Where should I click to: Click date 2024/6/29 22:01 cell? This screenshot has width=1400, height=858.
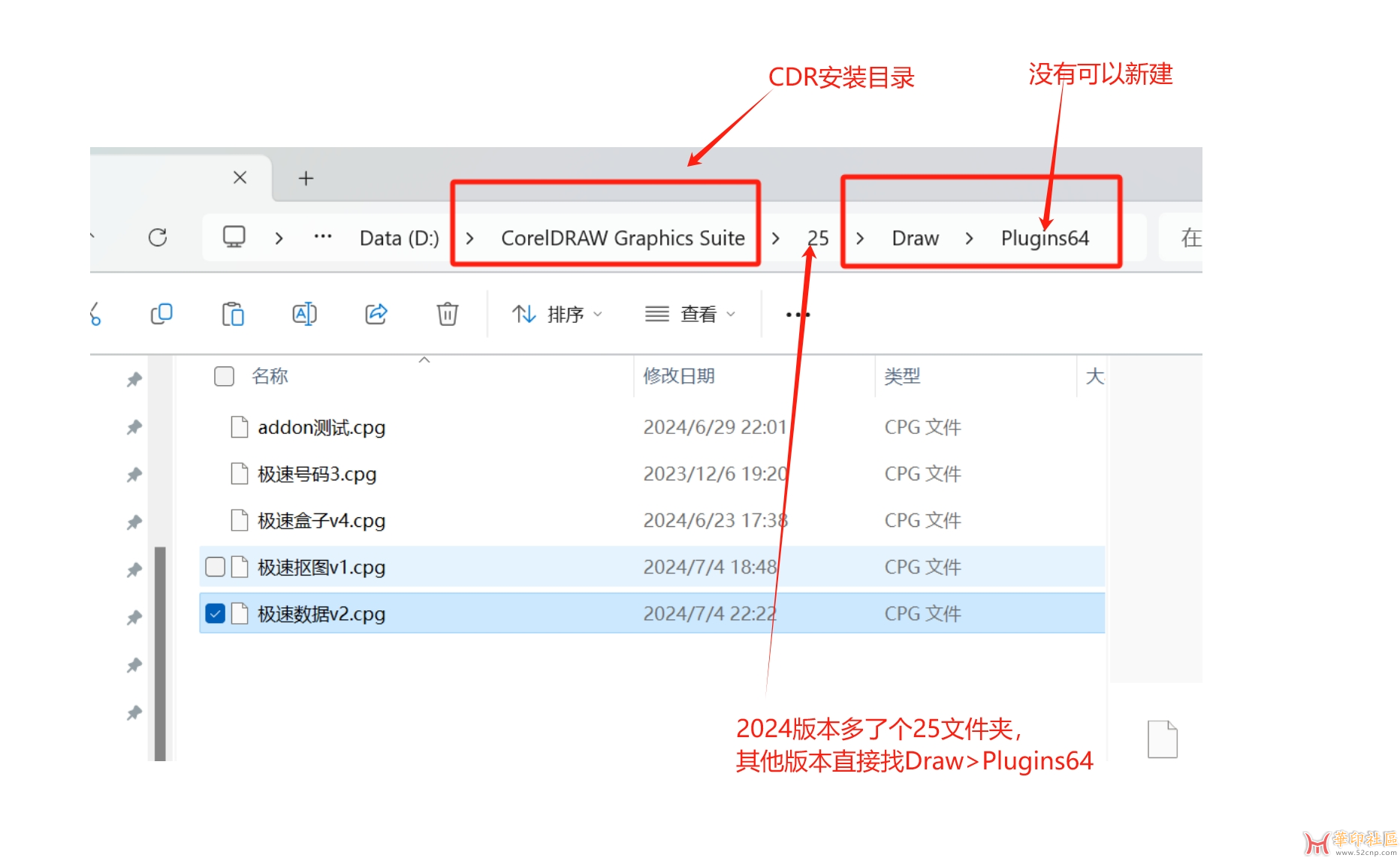tap(714, 427)
